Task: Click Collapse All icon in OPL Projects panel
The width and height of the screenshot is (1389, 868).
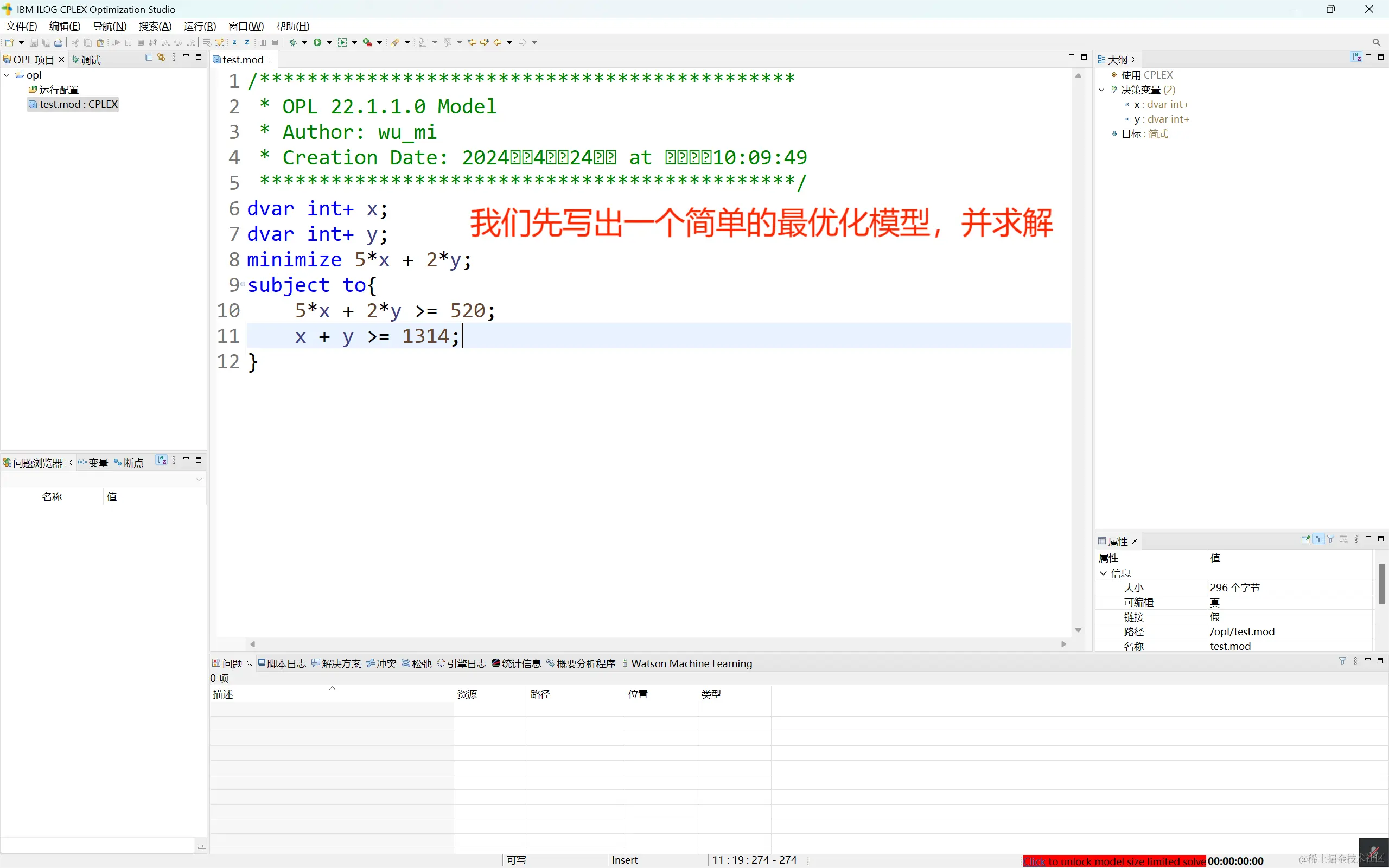Action: 149,58
